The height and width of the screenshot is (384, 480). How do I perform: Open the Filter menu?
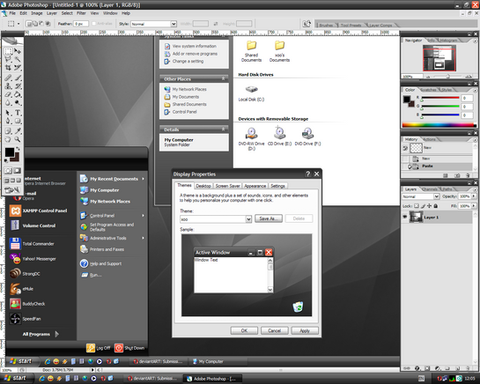pyautogui.click(x=81, y=13)
